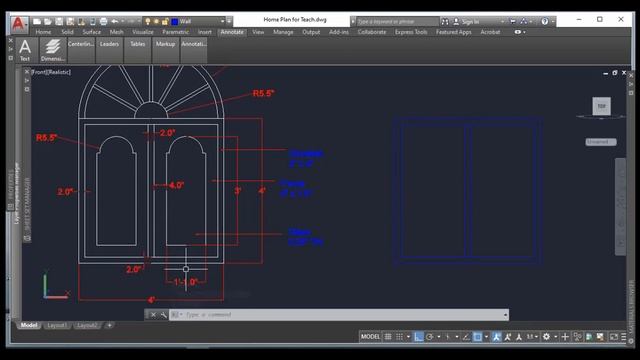The width and height of the screenshot is (640, 360).
Task: Switch to the Layout2 tab
Action: 87,325
